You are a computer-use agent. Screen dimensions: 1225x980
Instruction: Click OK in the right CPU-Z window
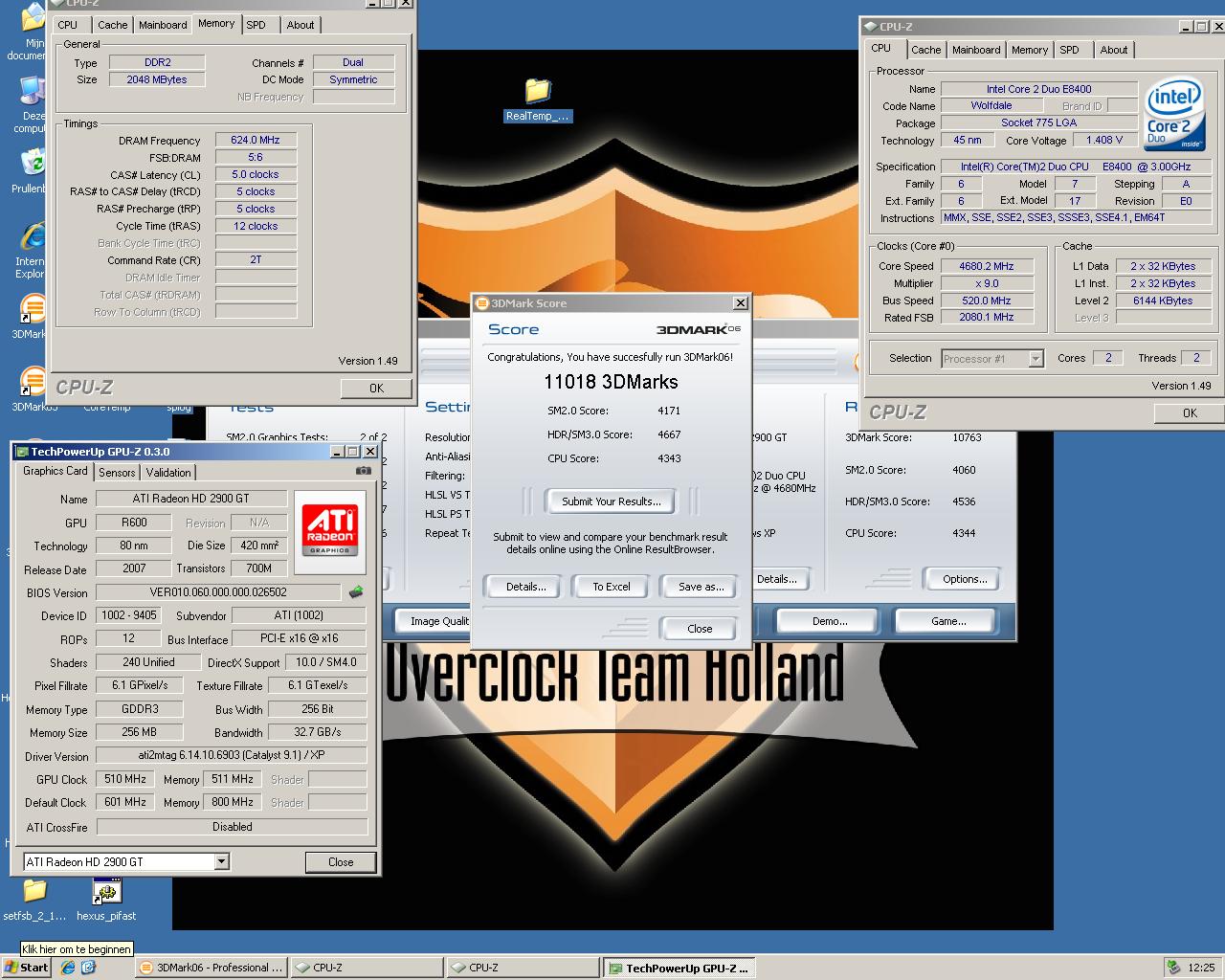pyautogui.click(x=1190, y=412)
